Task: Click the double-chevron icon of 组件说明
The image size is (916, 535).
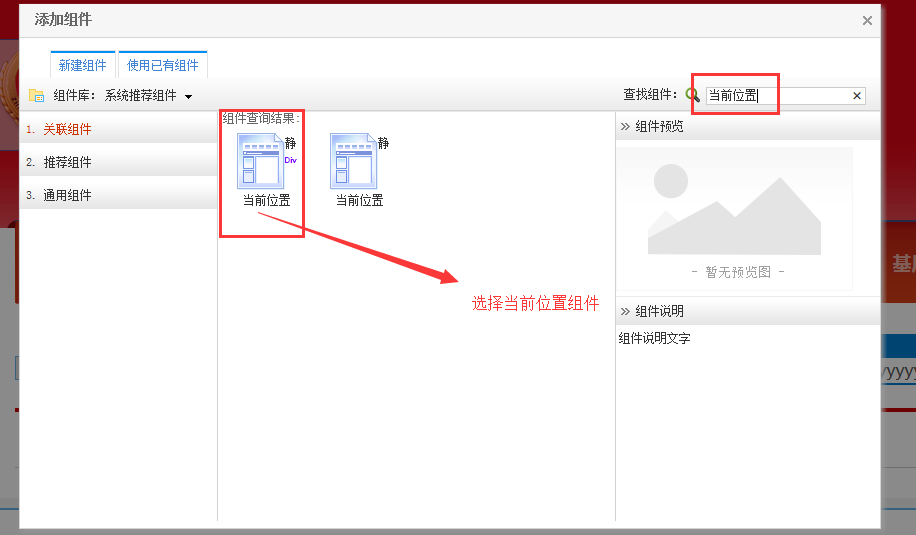Action: 626,311
